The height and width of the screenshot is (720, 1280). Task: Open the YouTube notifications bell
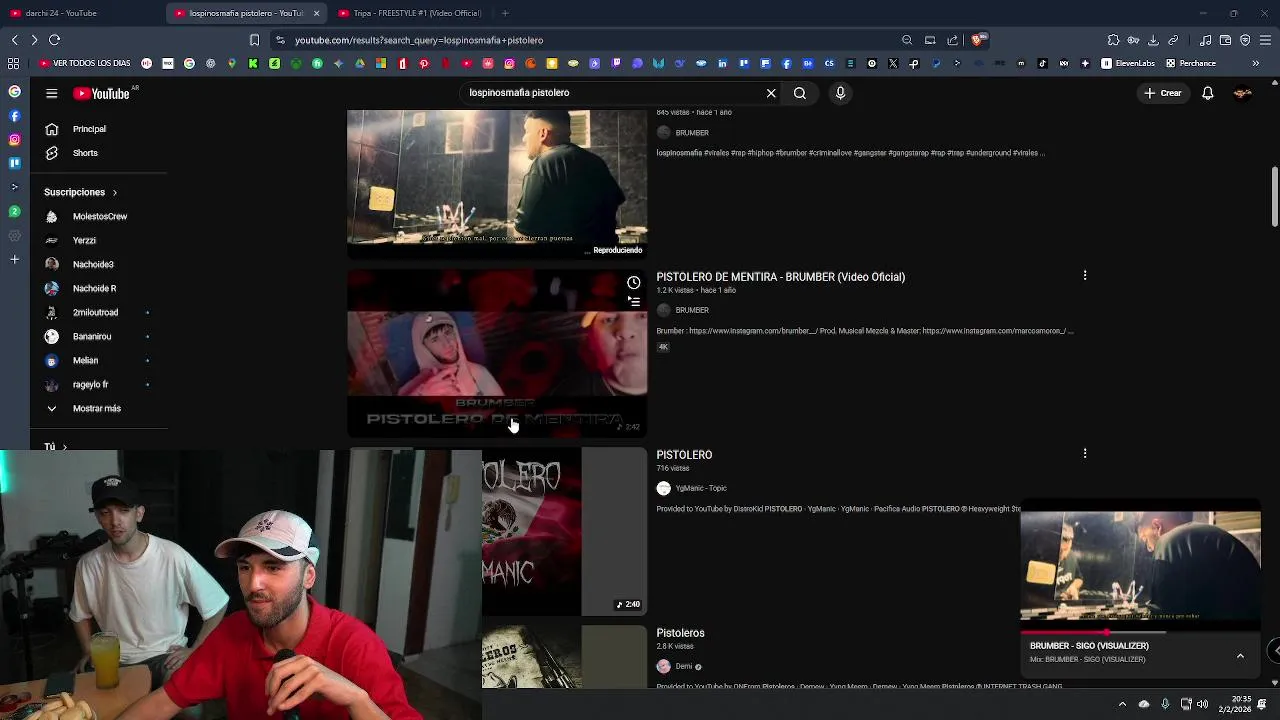coord(1208,93)
